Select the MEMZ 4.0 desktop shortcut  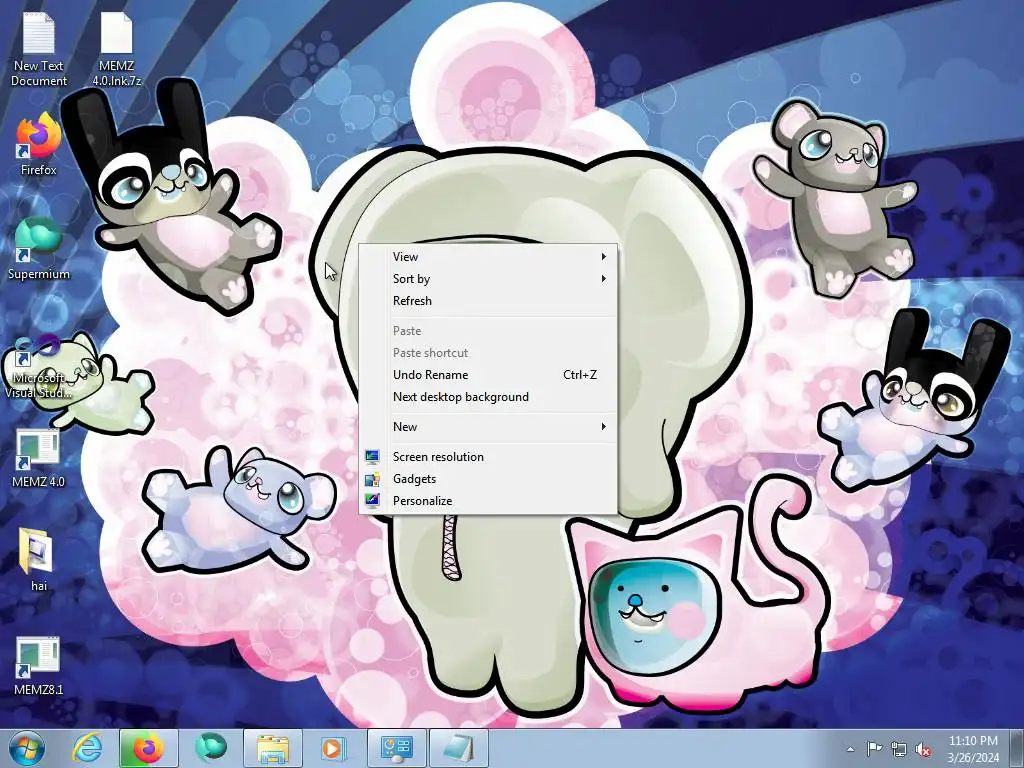39,459
